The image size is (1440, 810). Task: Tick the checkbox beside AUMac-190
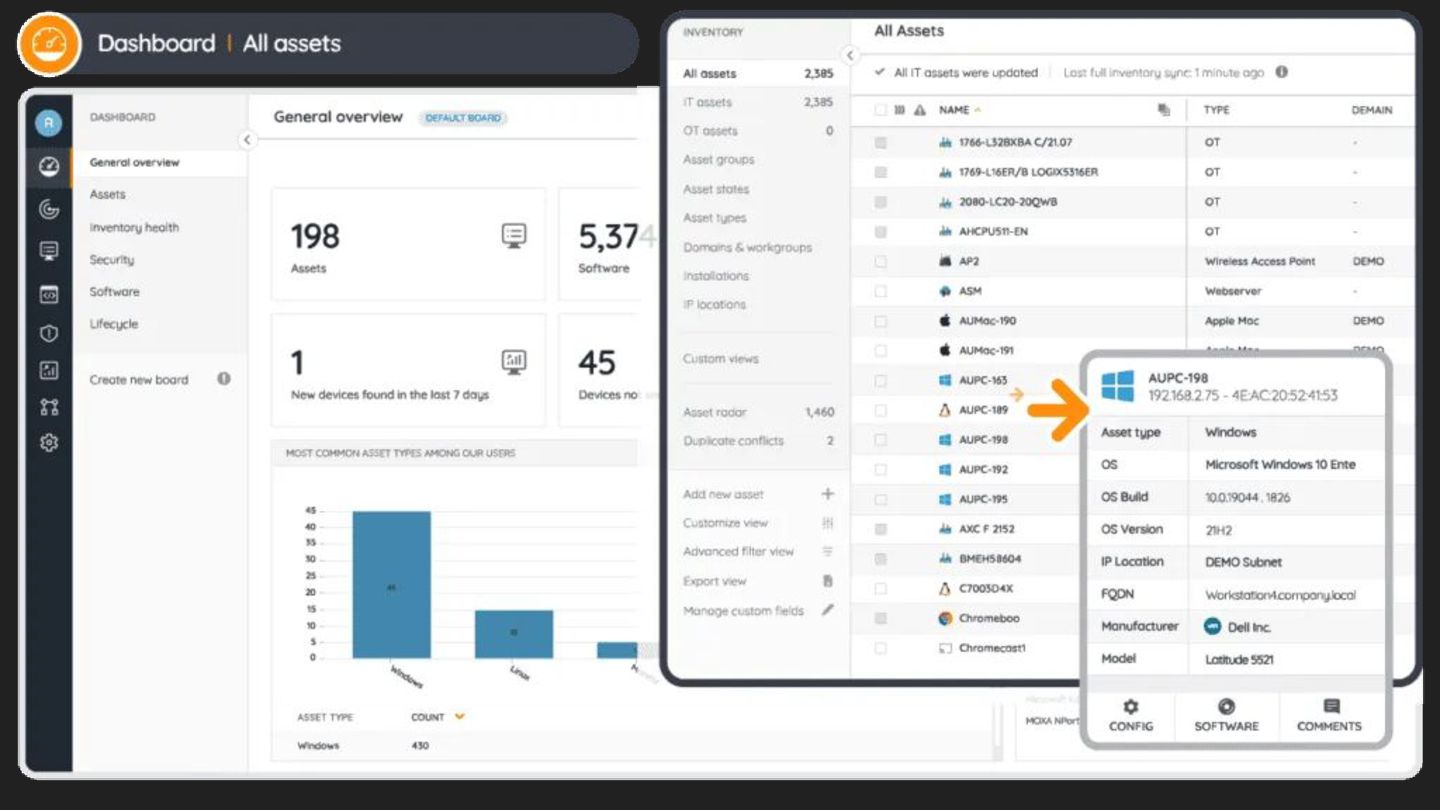click(x=880, y=321)
